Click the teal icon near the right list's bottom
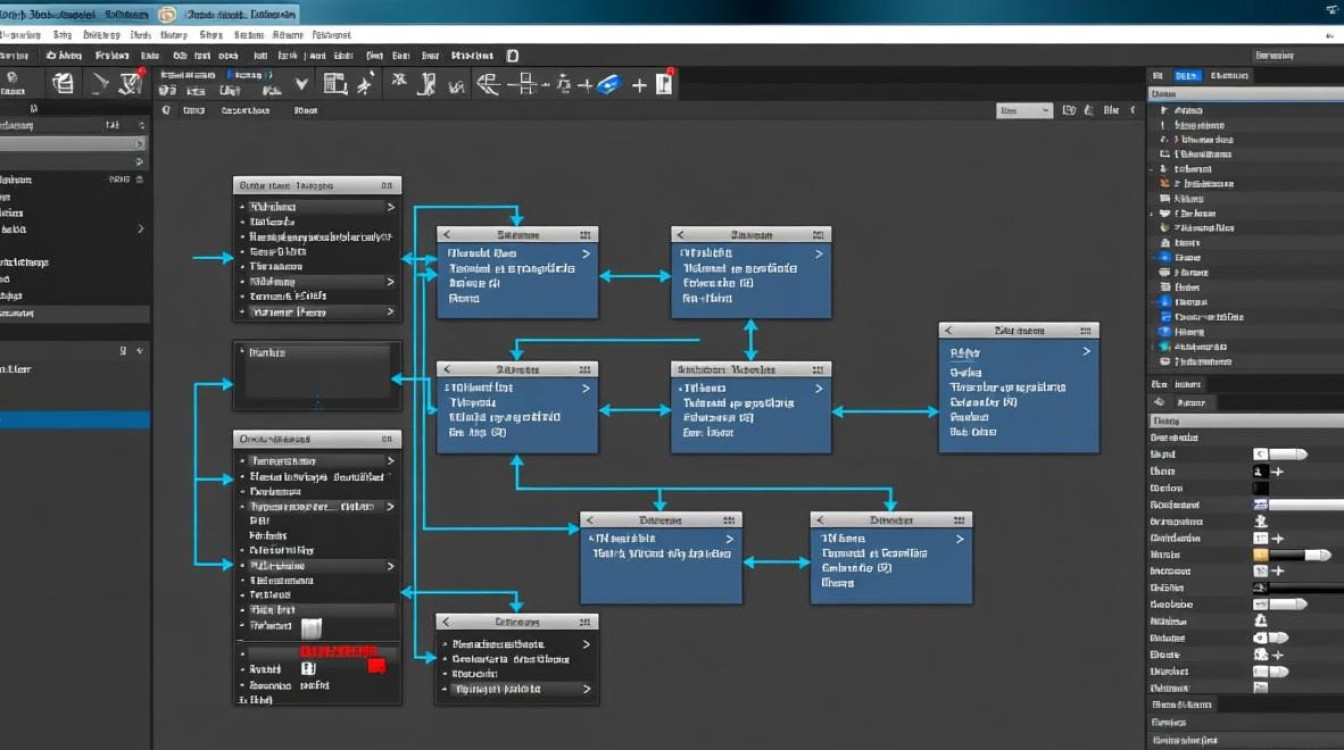Image resolution: width=1344 pixels, height=750 pixels. [1164, 346]
